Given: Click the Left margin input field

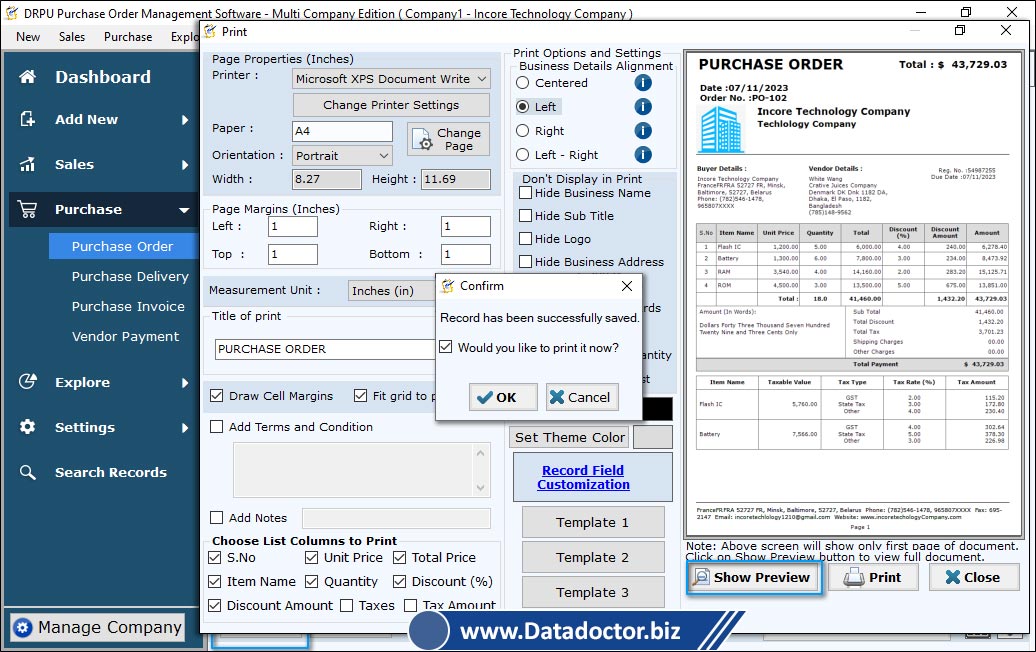Looking at the screenshot, I should point(293,226).
